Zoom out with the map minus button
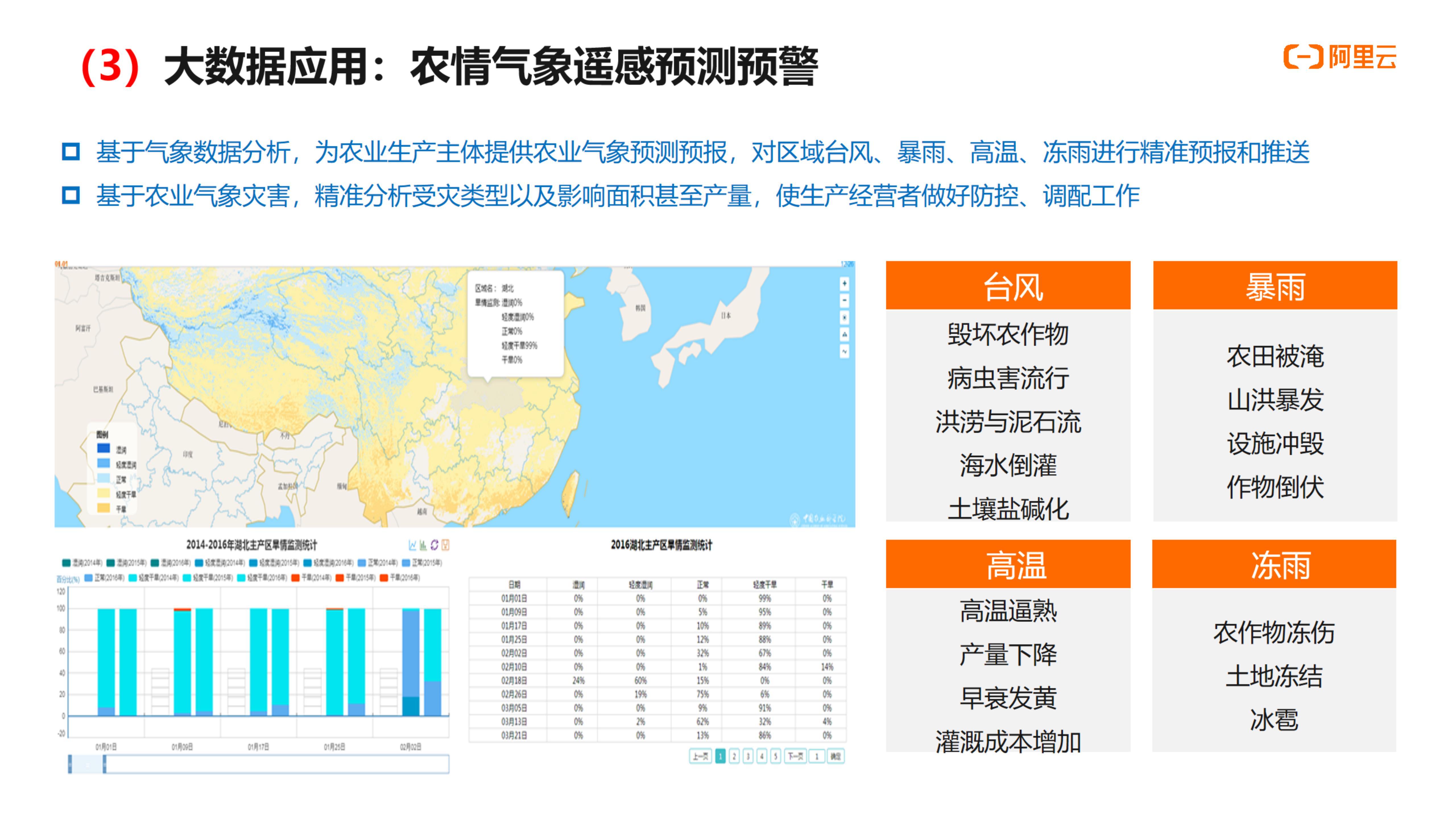 coord(844,301)
